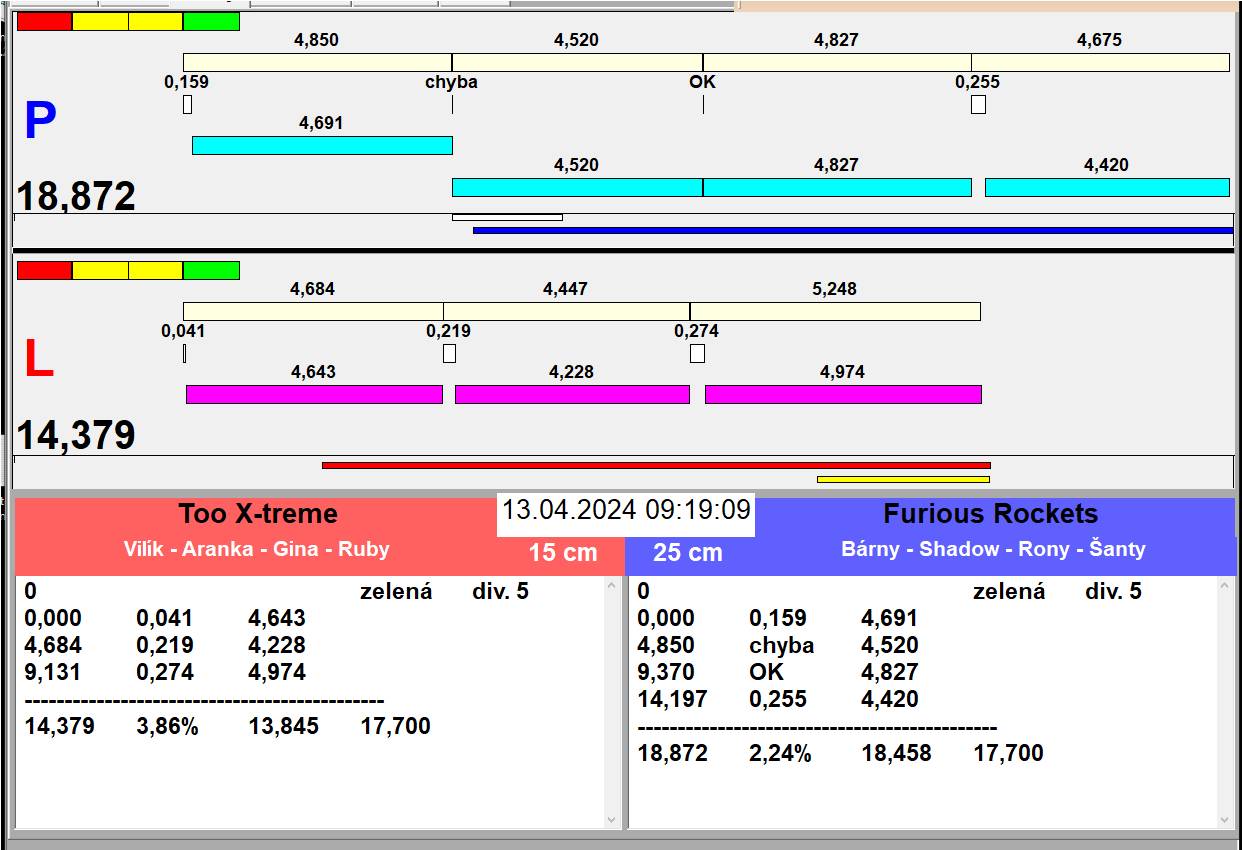Image resolution: width=1242 pixels, height=850 pixels.
Task: Click the Too X-treme team name header
Action: [x=258, y=514]
